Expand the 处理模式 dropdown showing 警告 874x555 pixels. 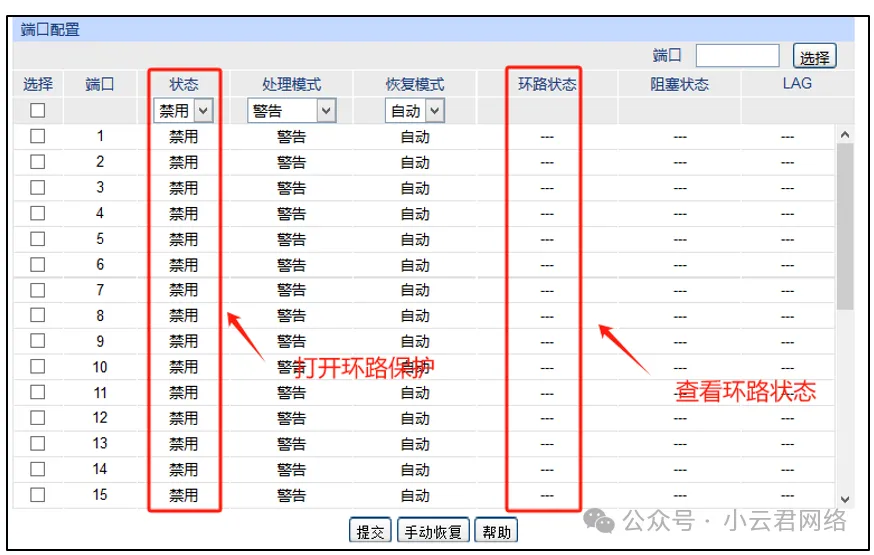click(x=291, y=111)
